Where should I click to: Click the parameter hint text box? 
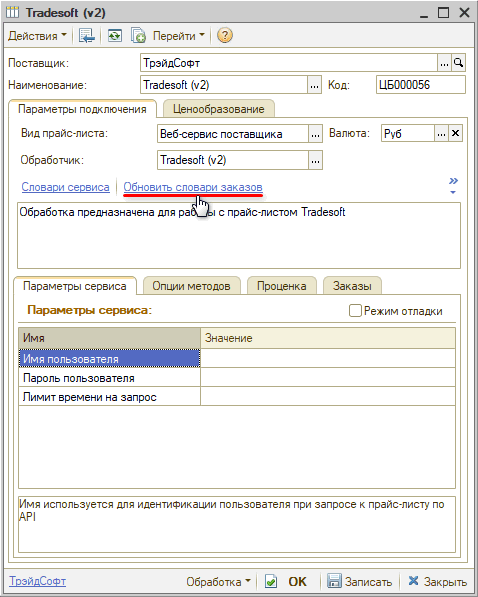click(x=237, y=524)
